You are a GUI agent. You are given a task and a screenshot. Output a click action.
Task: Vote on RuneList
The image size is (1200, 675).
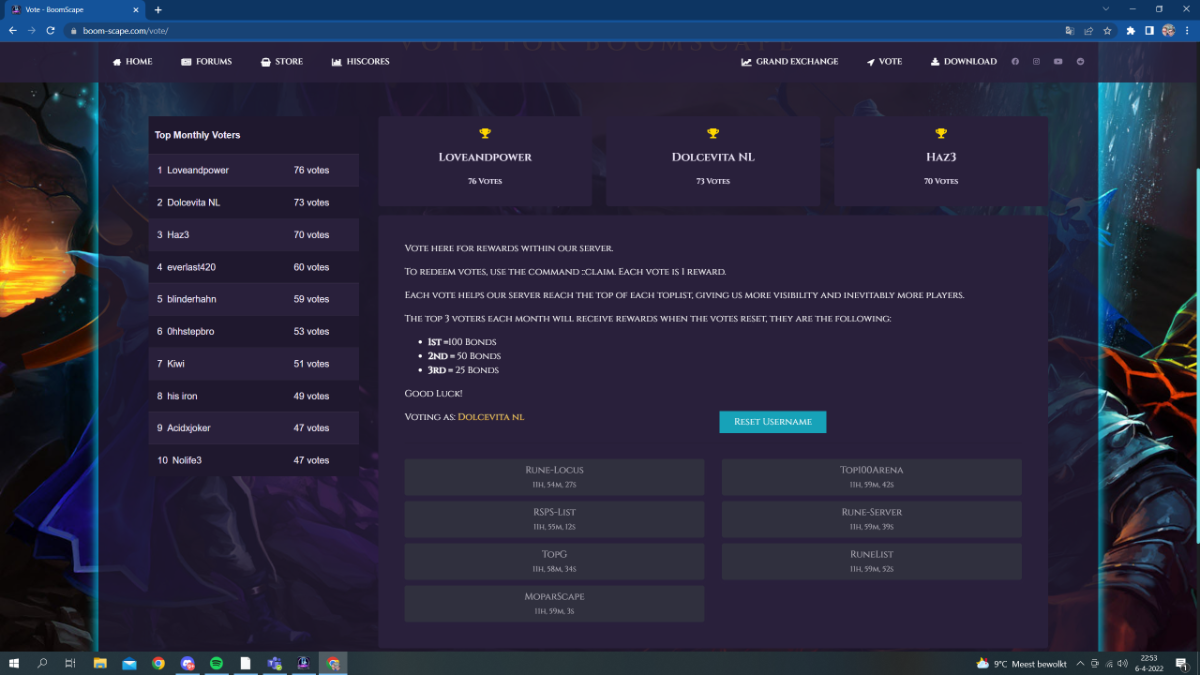point(871,561)
